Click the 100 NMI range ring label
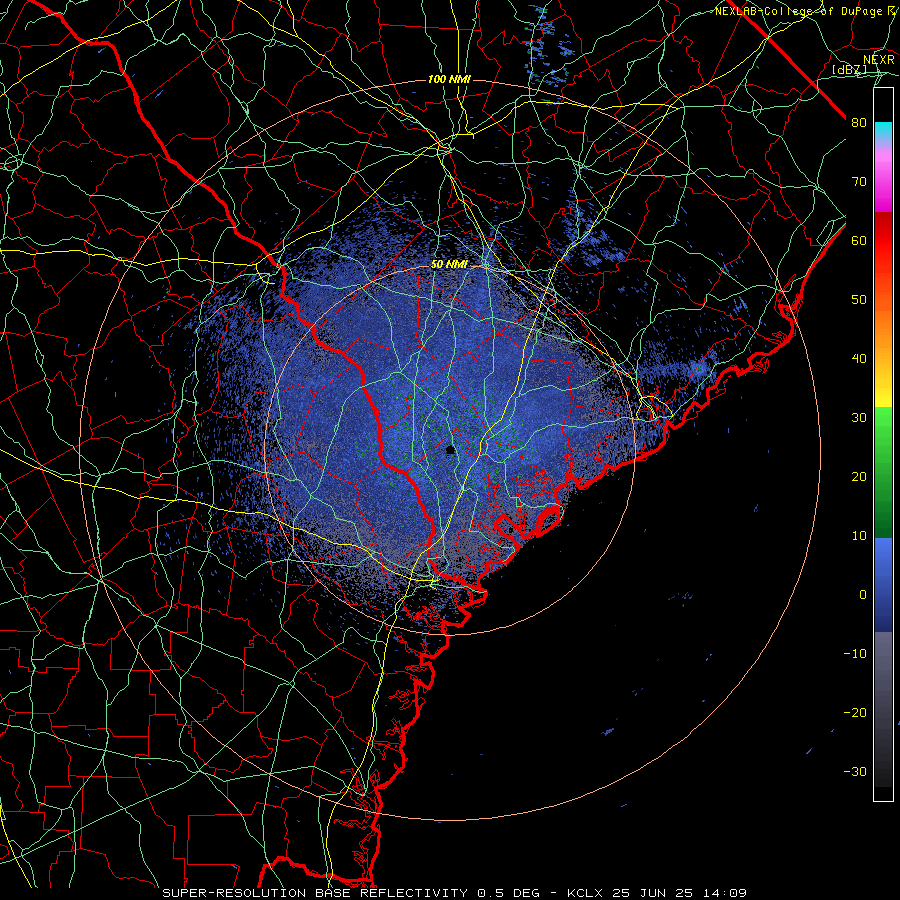The height and width of the screenshot is (900, 900). [x=449, y=79]
